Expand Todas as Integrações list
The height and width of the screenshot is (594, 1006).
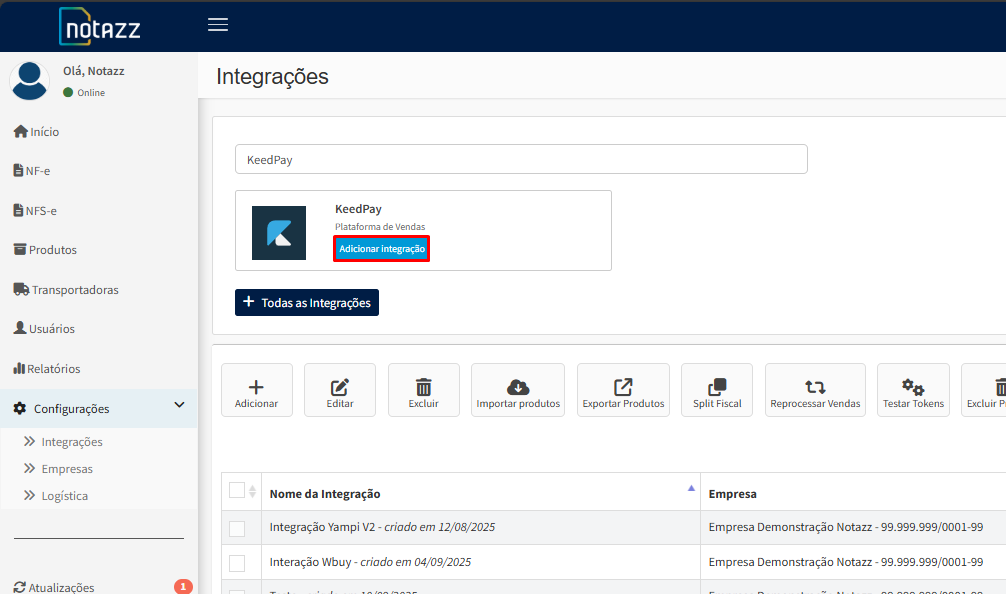click(307, 303)
